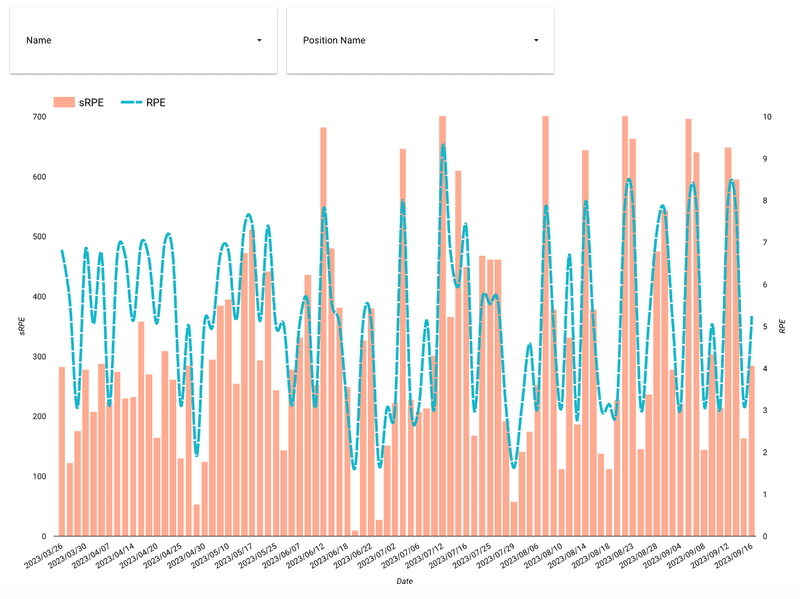Click the RPE legend label

tap(156, 102)
